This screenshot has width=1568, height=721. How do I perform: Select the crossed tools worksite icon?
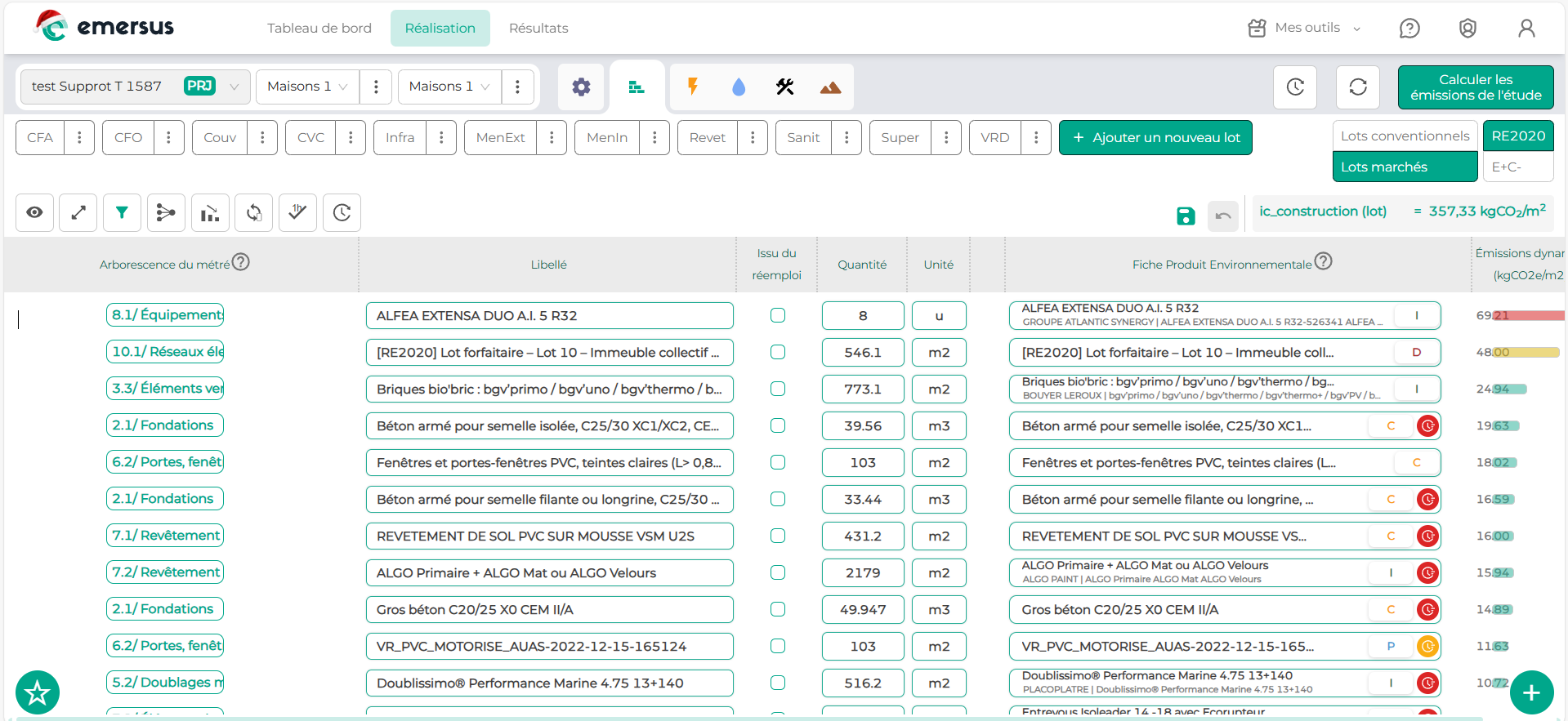784,87
